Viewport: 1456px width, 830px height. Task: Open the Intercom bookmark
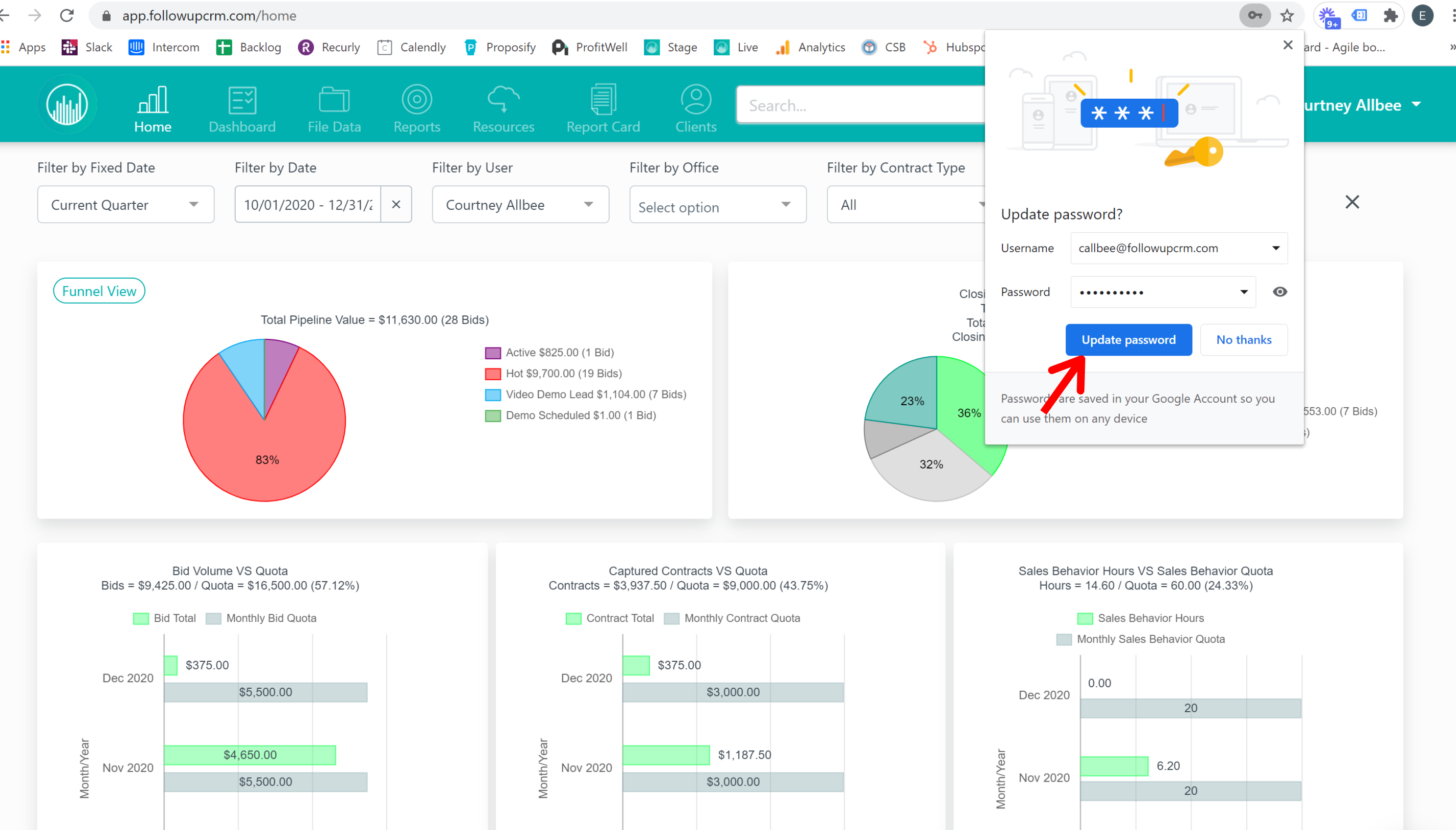pos(164,47)
